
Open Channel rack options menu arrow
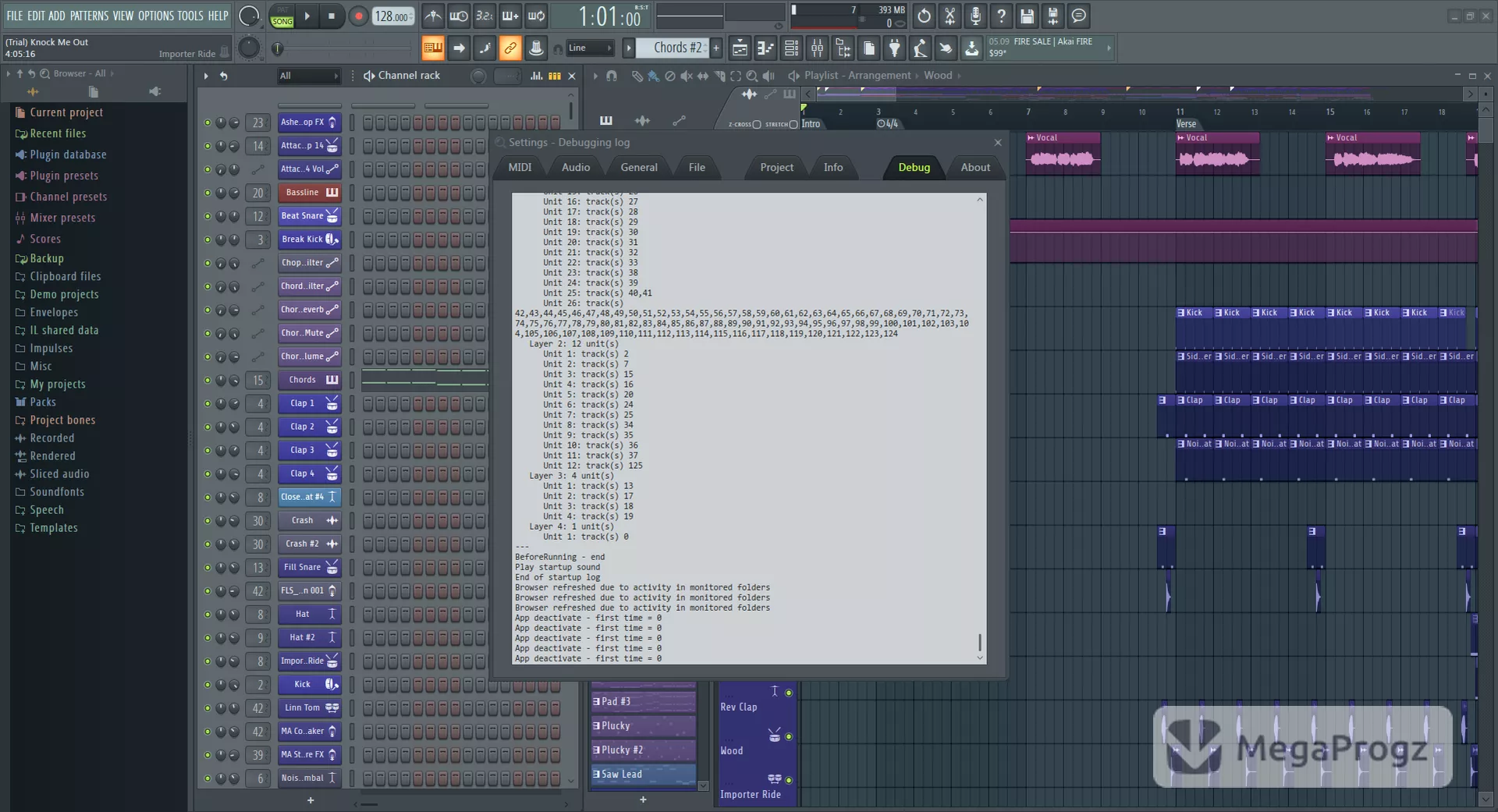point(206,76)
